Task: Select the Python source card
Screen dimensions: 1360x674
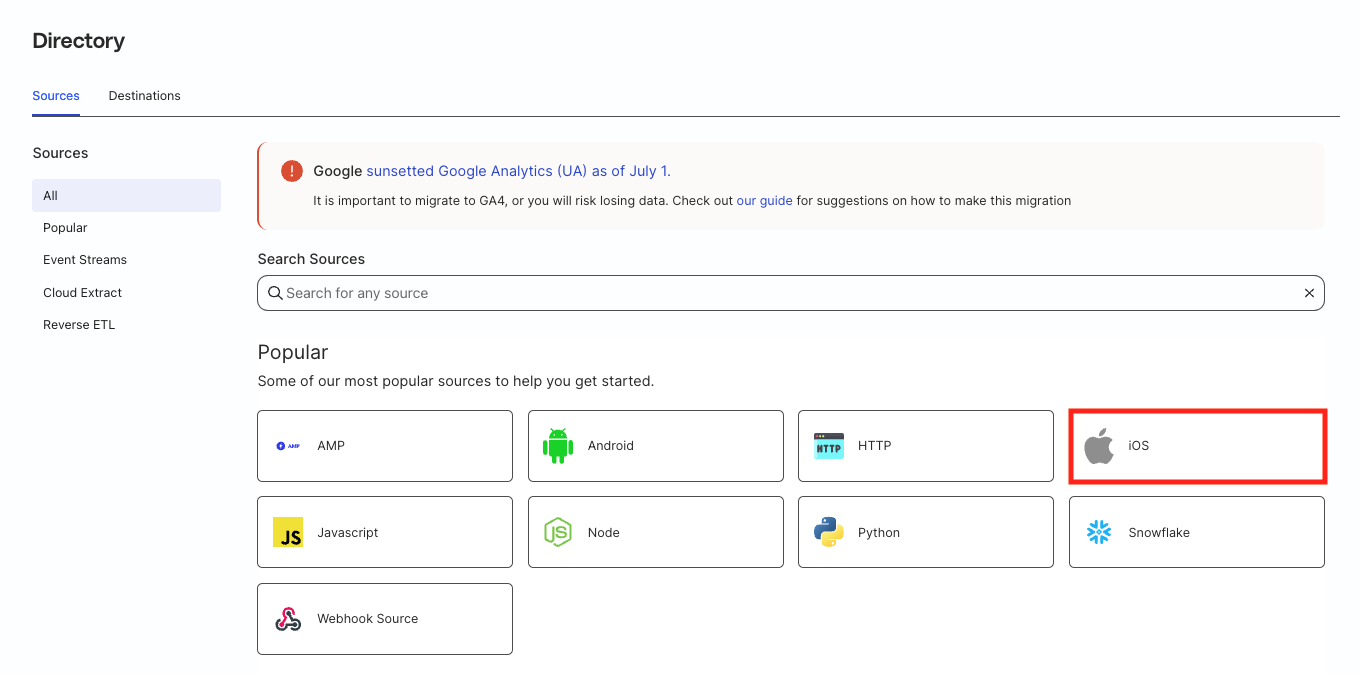Action: pyautogui.click(x=926, y=533)
